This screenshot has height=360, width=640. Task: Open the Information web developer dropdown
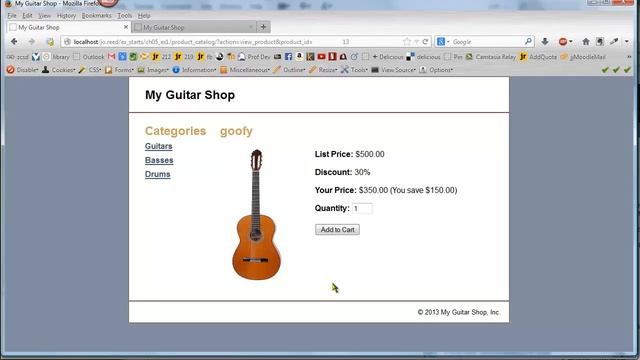(x=194, y=70)
